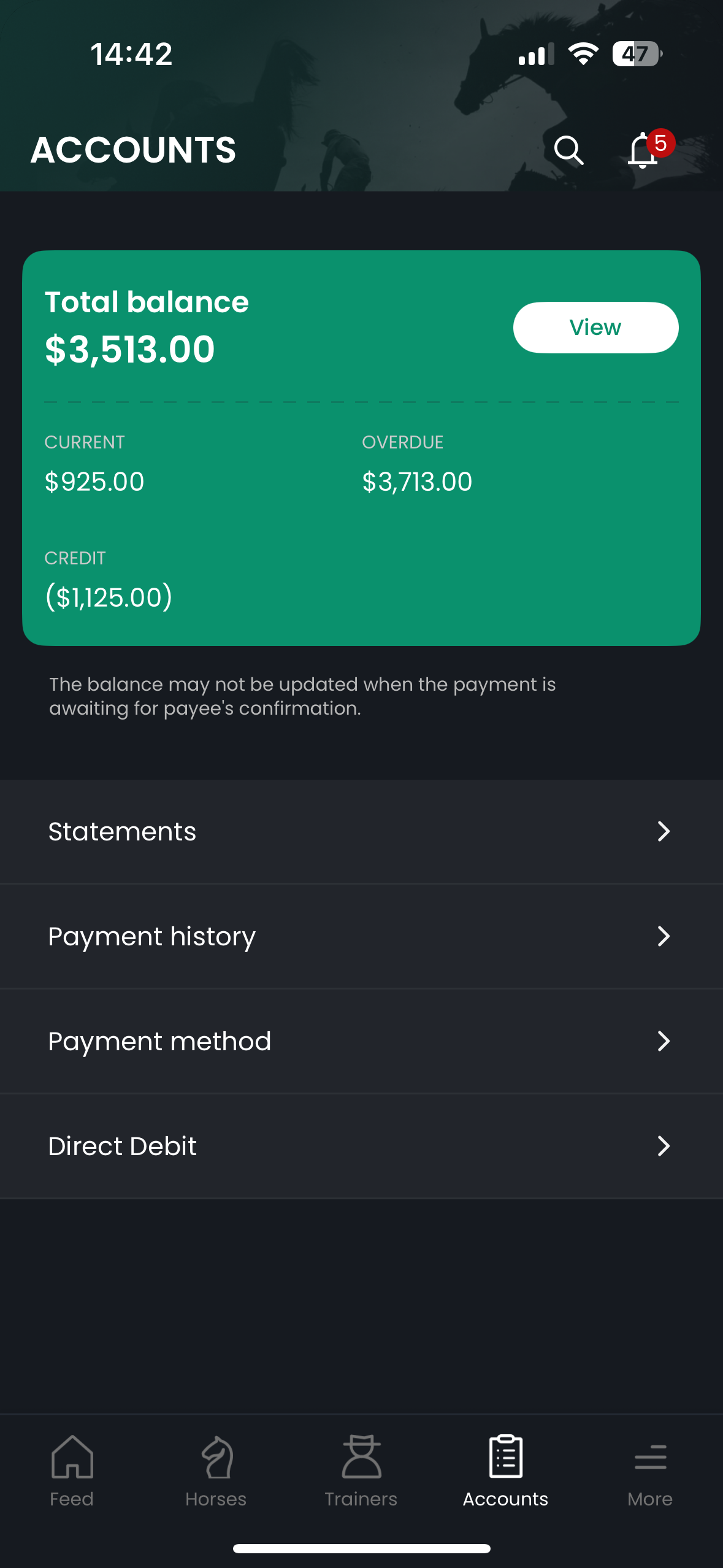Image resolution: width=723 pixels, height=1568 pixels.
Task: Tap the Total balance amount $3,513.00
Action: click(130, 349)
